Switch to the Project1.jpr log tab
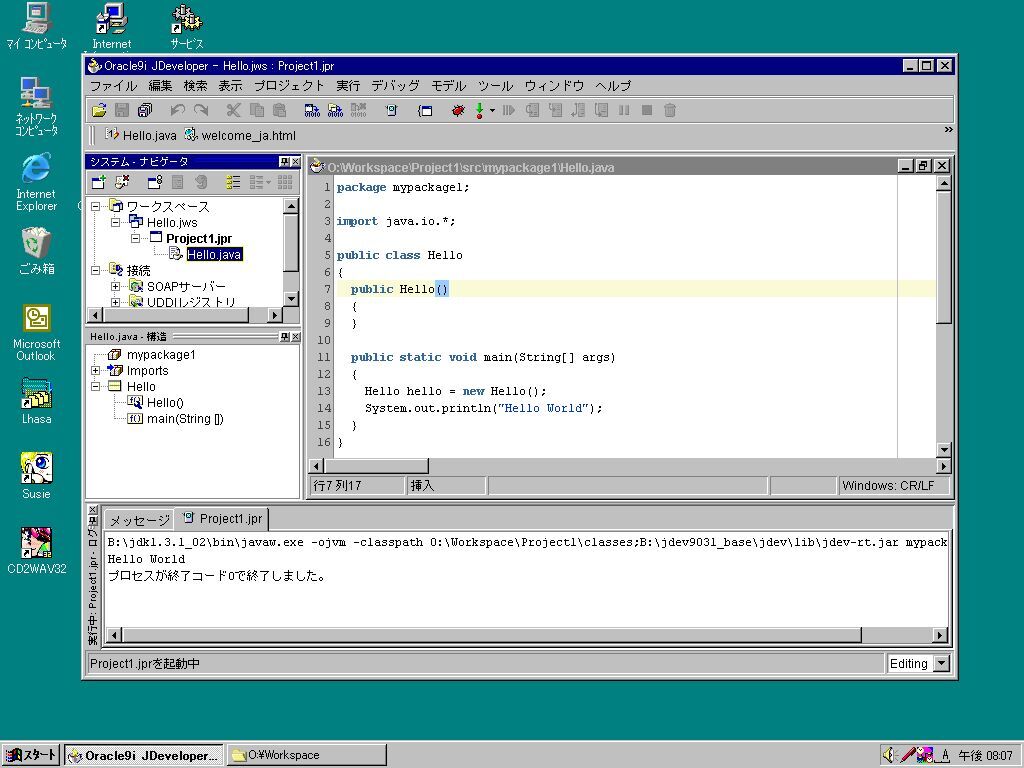This screenshot has width=1024, height=768. click(222, 519)
